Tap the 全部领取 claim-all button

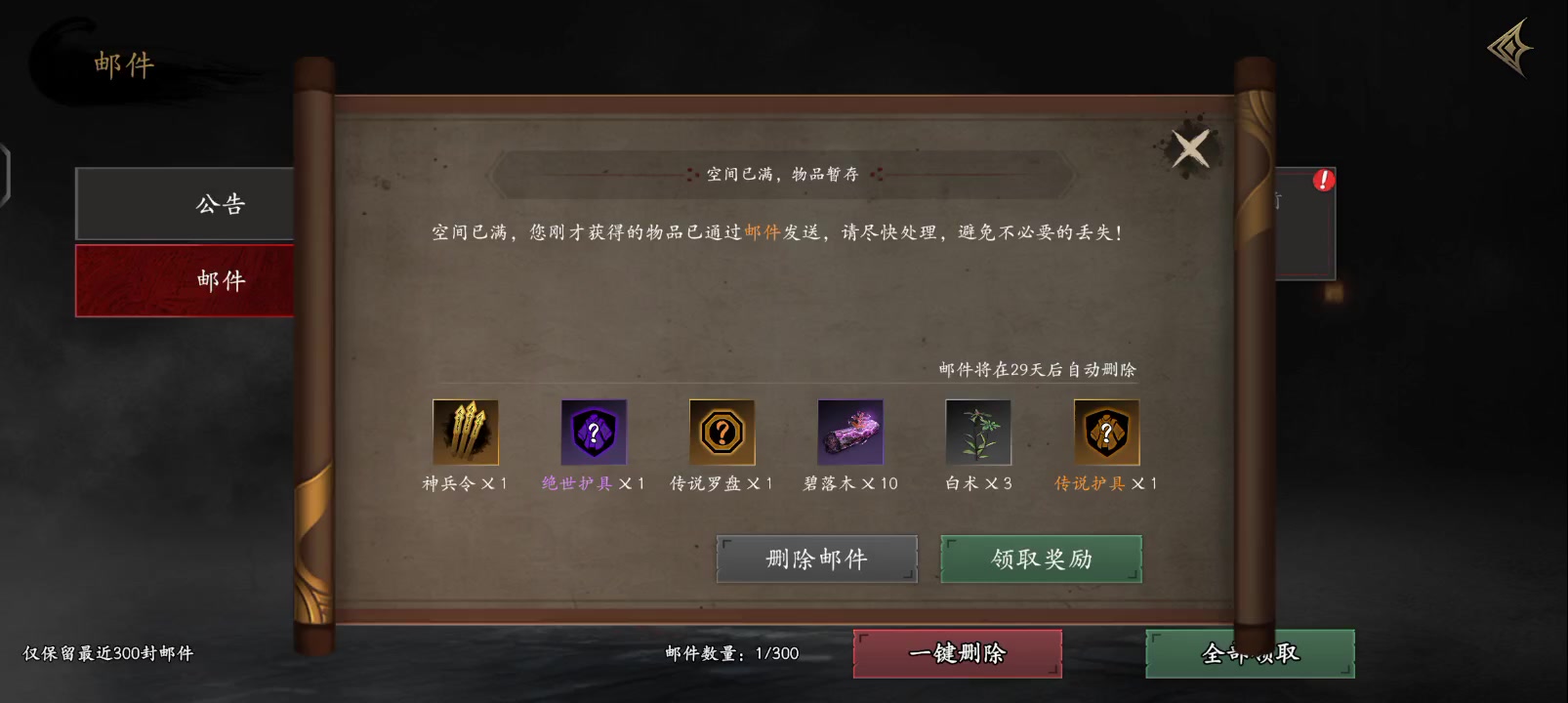pos(1250,653)
